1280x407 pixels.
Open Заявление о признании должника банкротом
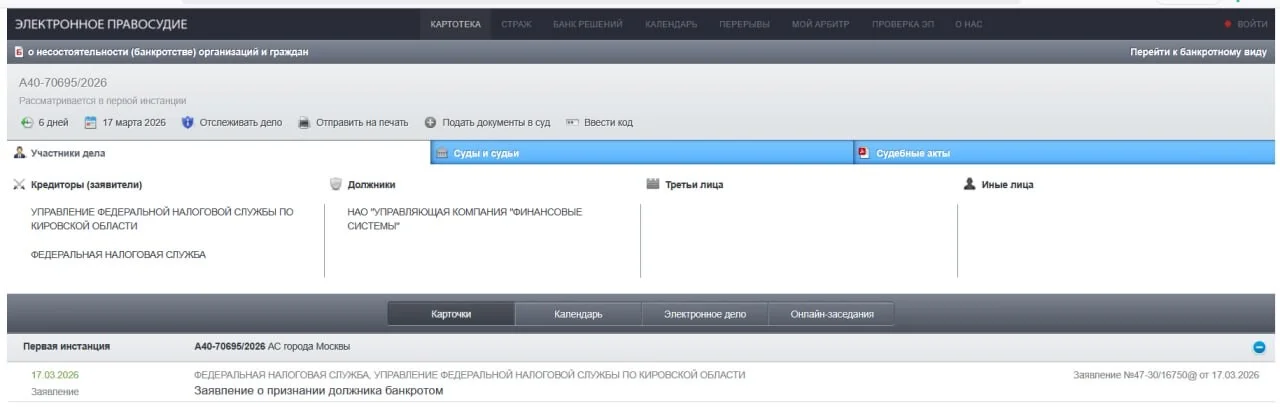pyautogui.click(x=318, y=391)
